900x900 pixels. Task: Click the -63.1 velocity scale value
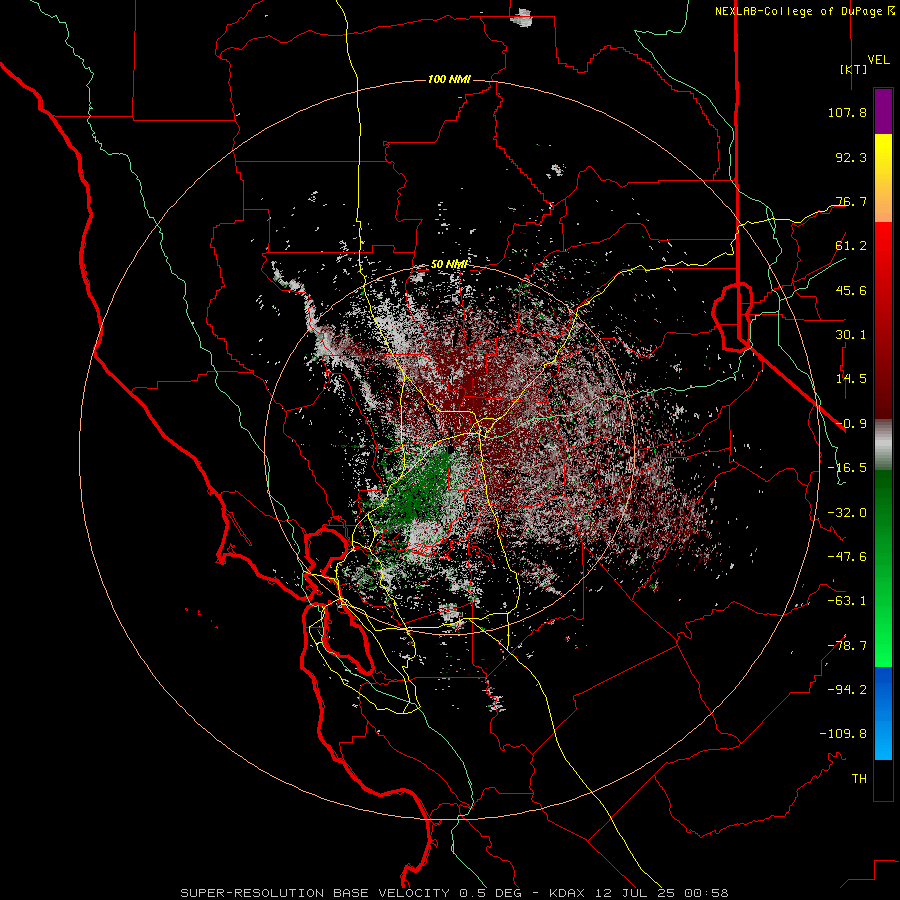coord(847,601)
